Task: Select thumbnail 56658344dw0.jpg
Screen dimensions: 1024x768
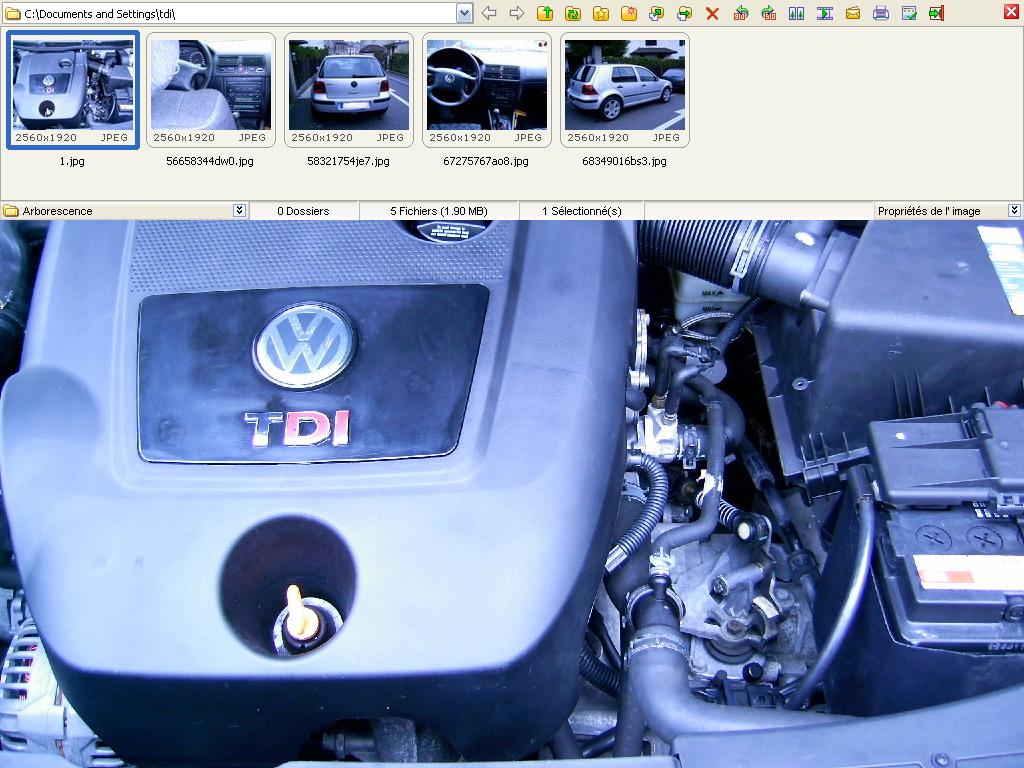Action: tap(211, 90)
